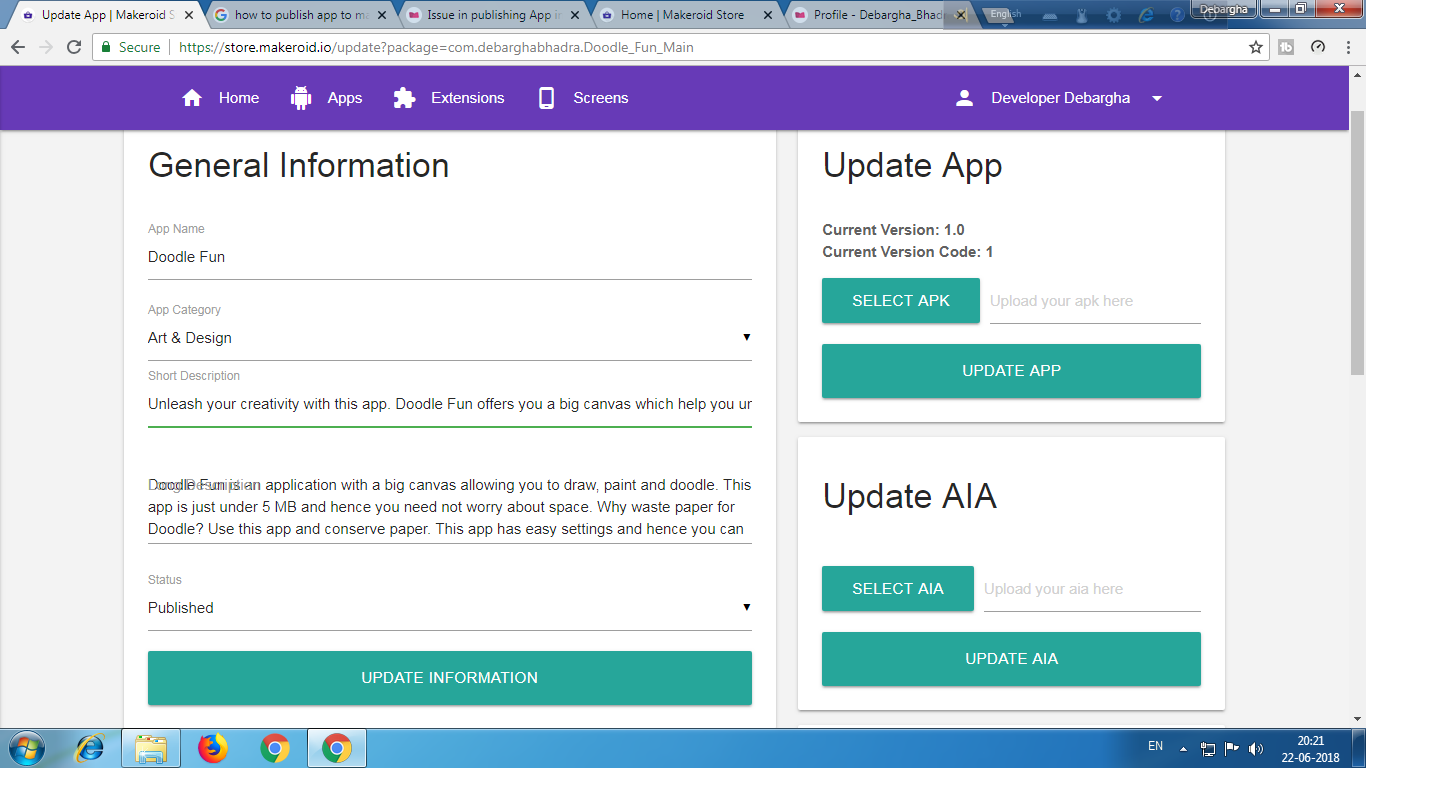Click the user profile avatar icon
The height and width of the screenshot is (810, 1440).
point(964,98)
